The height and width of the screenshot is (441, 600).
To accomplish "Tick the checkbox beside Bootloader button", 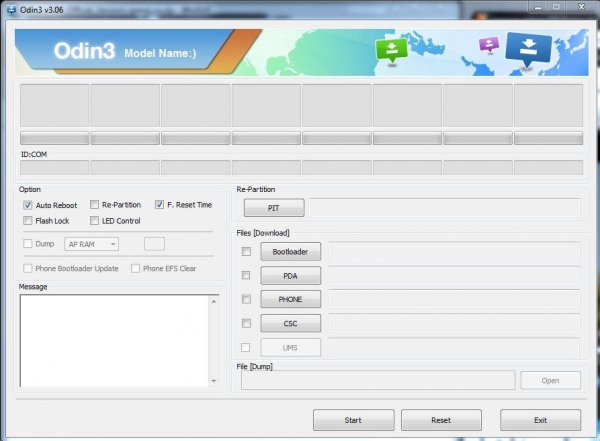I will pyautogui.click(x=246, y=252).
